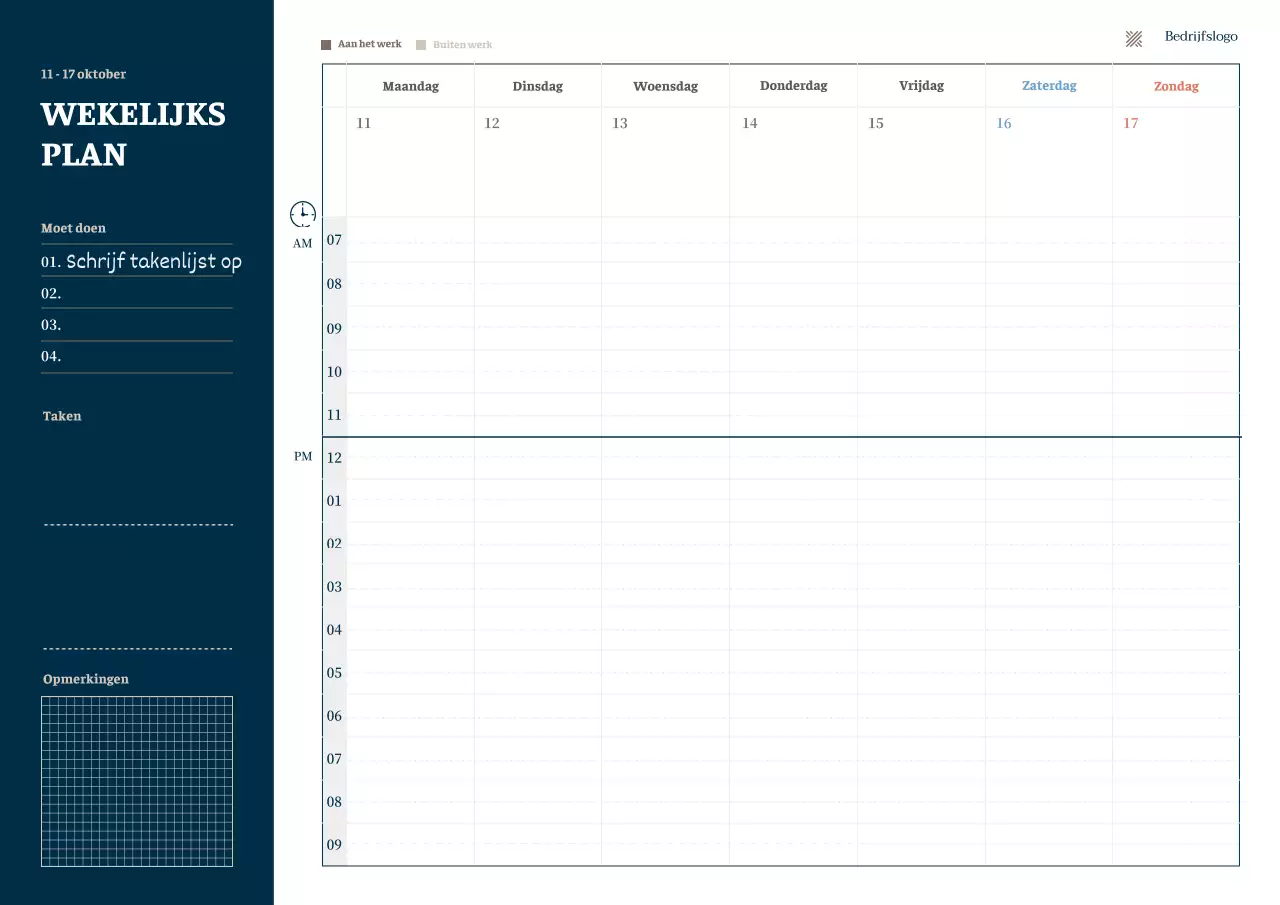Click date number 16 under Zaterdag
This screenshot has width=1280, height=905.
pos(1004,123)
